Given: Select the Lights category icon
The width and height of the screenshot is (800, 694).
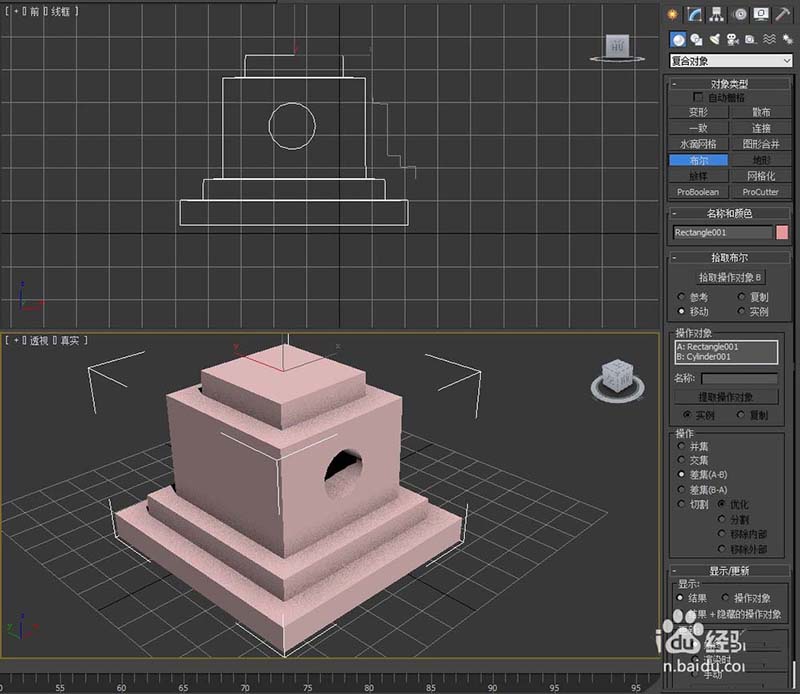Looking at the screenshot, I should [x=714, y=40].
